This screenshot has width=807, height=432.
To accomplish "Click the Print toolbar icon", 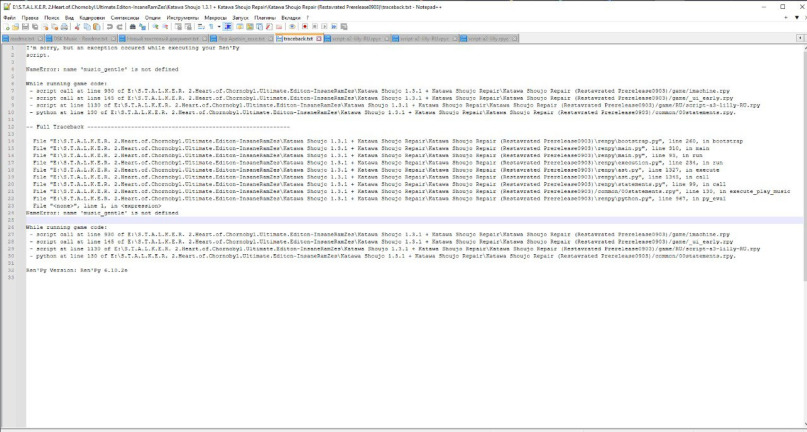I will (x=66, y=27).
